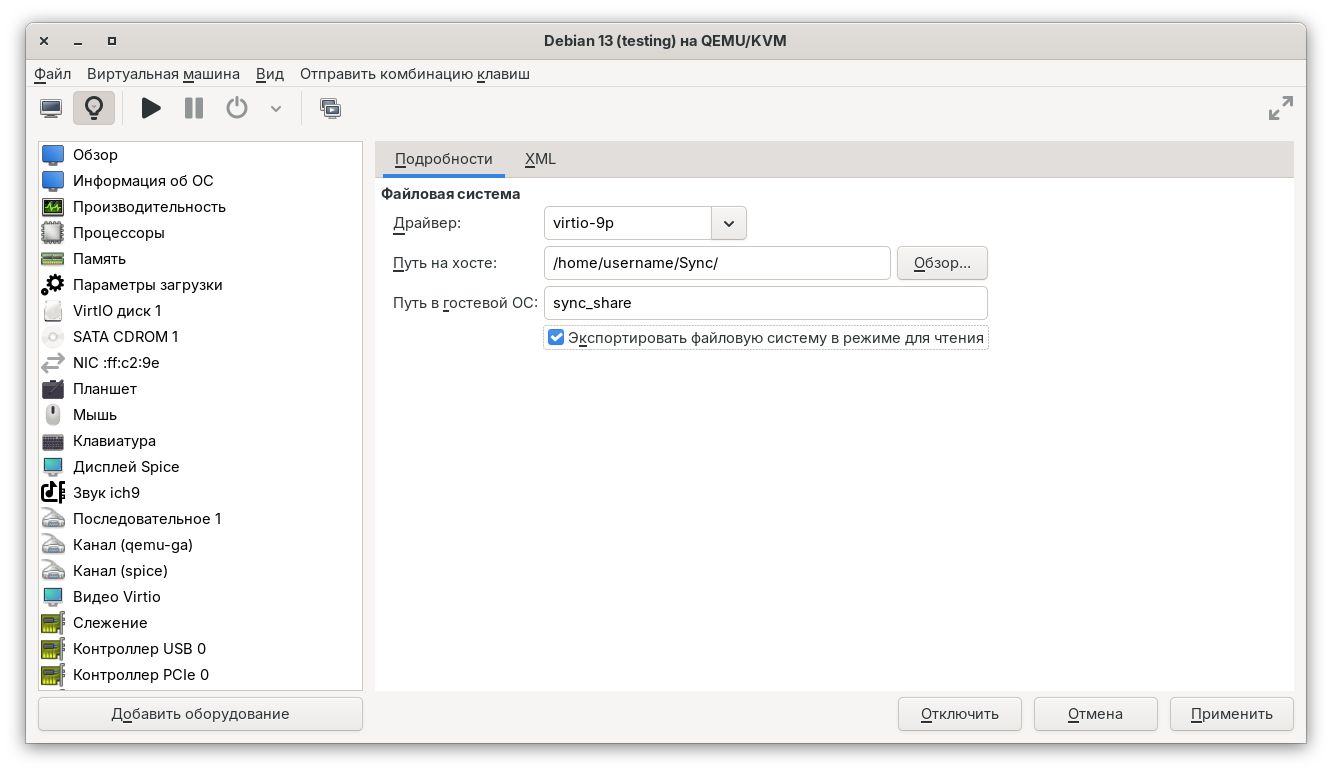The width and height of the screenshot is (1332, 772).
Task: Select the Память memory icon
Action: tap(53, 259)
